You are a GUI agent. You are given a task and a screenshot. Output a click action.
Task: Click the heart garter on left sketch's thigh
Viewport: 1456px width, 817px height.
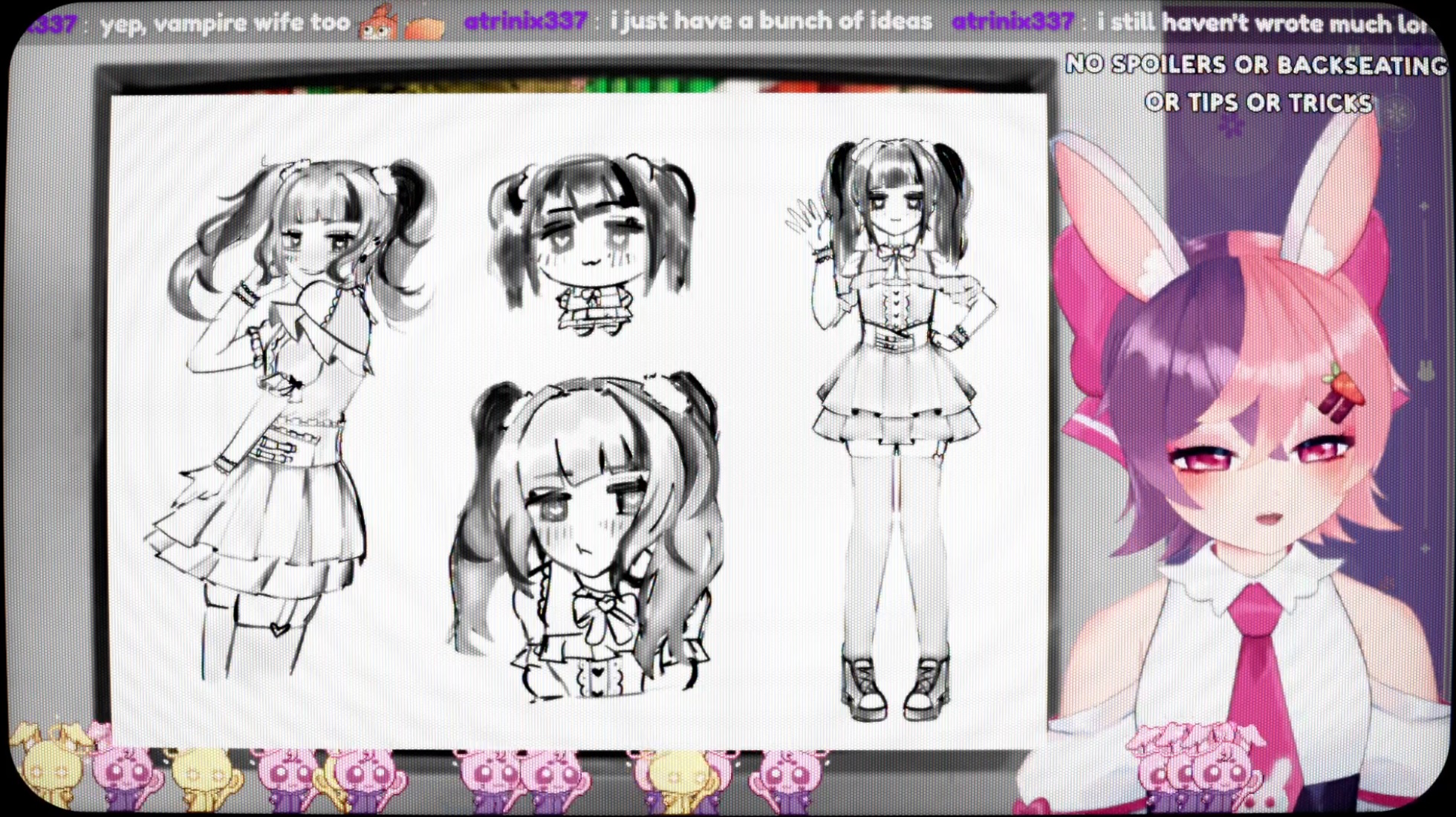[279, 629]
